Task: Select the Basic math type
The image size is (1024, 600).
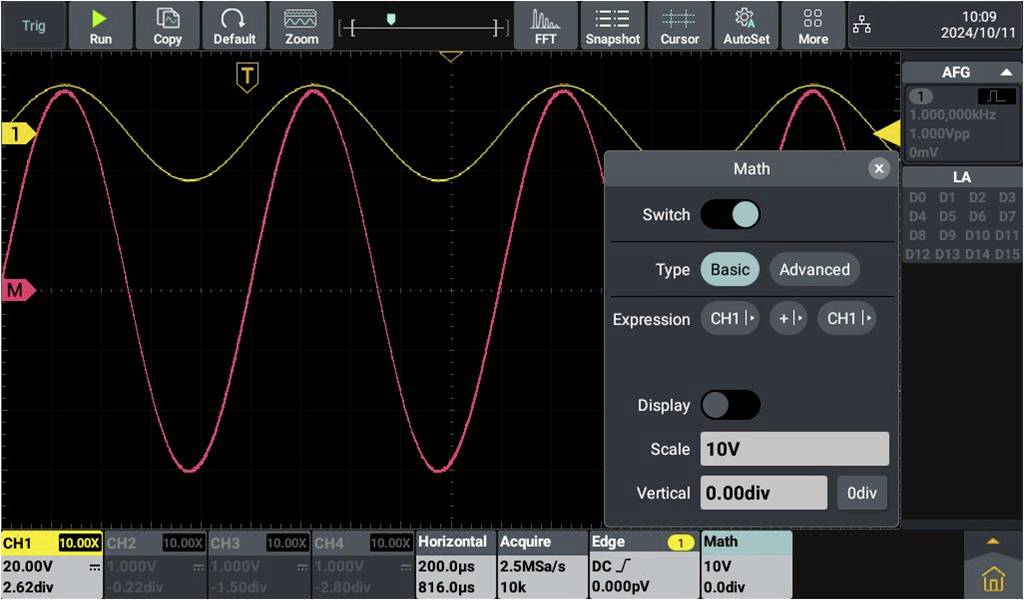Action: pos(730,269)
